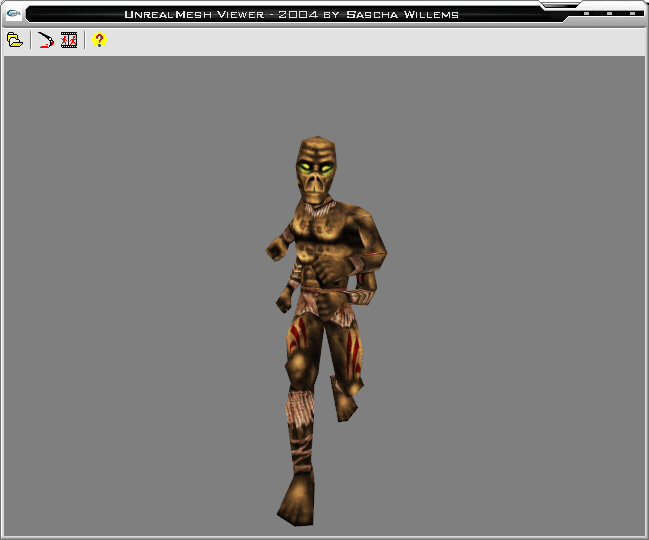Open the animation filmstrip icon
649x540 pixels.
[x=69, y=40]
